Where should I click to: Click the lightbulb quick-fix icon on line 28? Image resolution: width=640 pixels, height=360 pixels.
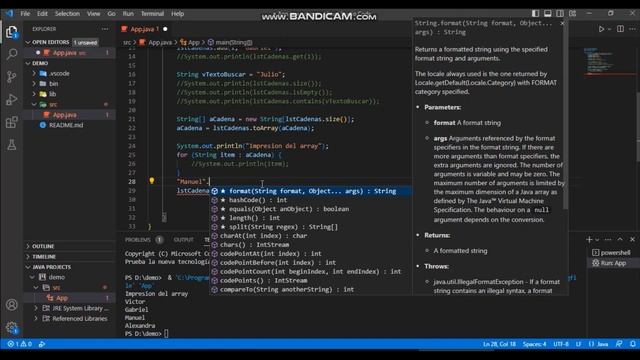(x=151, y=181)
